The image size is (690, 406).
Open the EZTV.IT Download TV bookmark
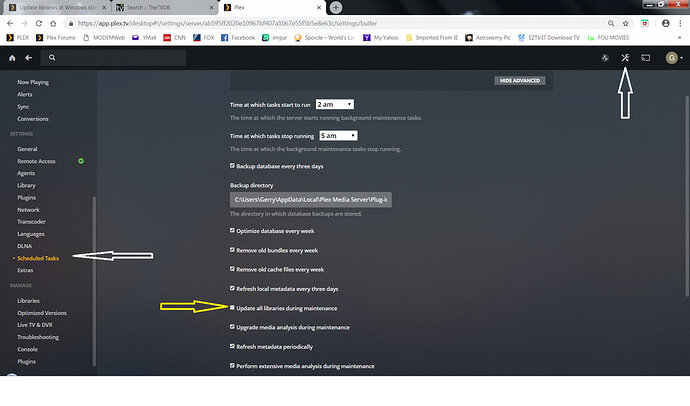point(549,38)
